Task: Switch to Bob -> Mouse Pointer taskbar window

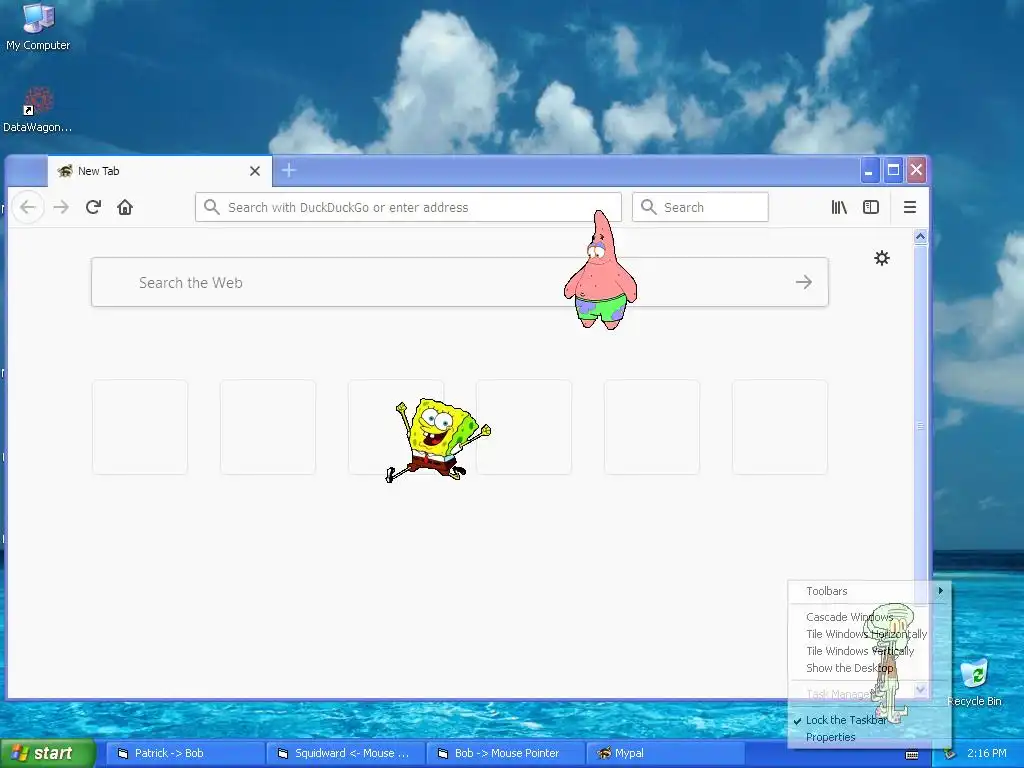Action: 505,753
